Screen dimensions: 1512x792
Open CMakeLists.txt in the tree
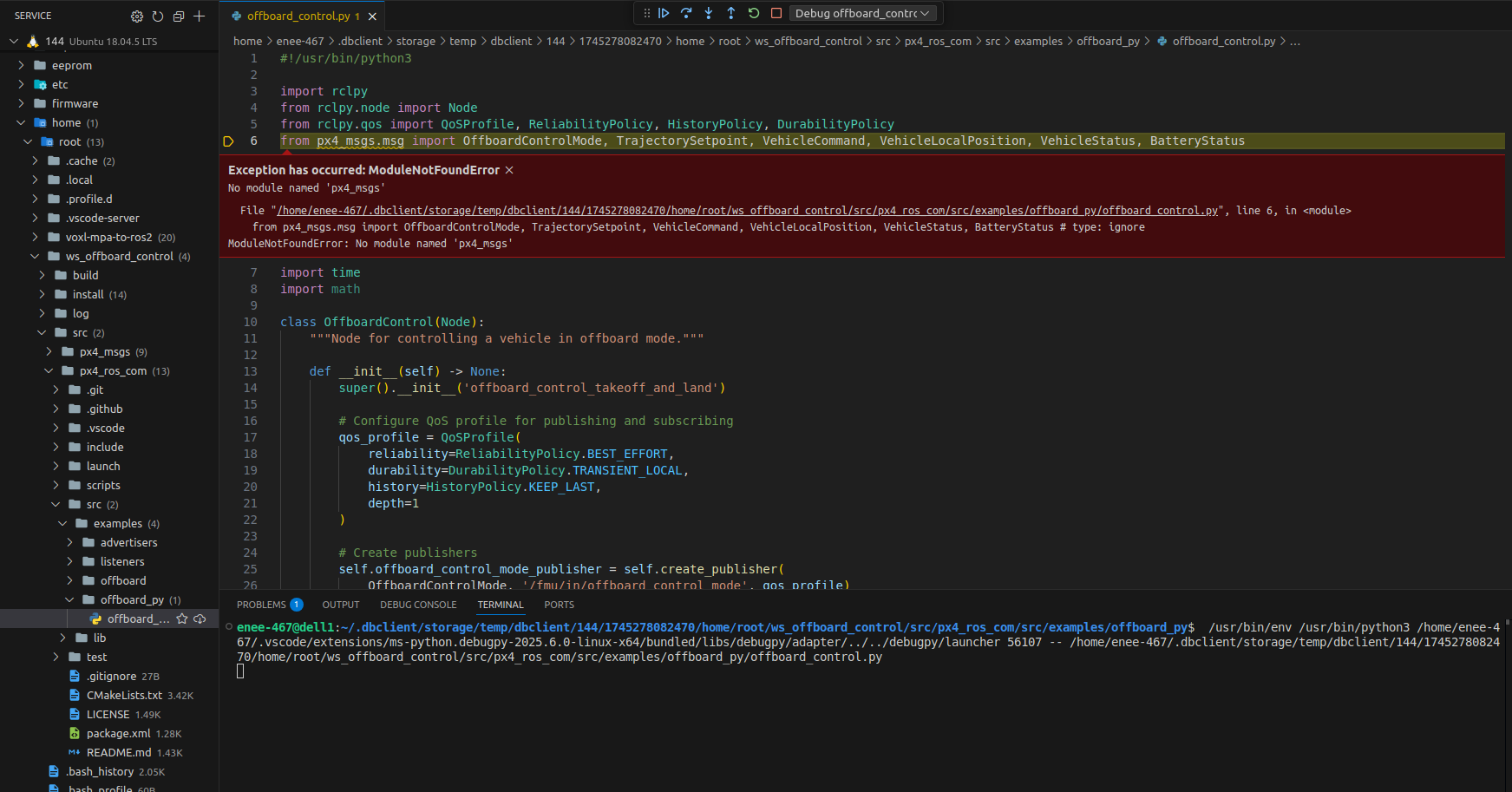[124, 695]
